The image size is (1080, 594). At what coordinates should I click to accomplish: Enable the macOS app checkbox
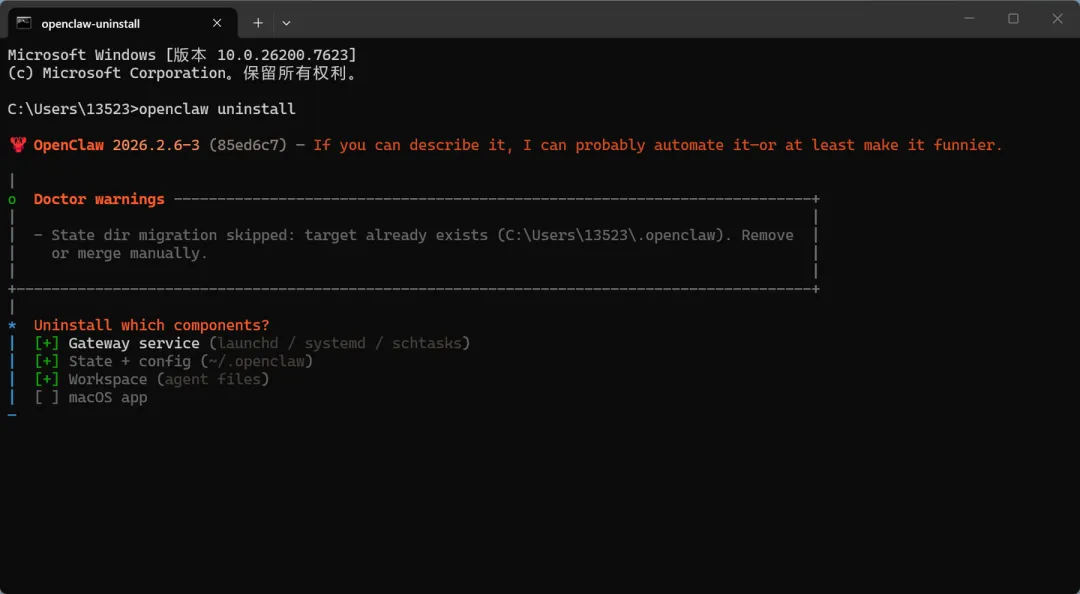point(47,398)
